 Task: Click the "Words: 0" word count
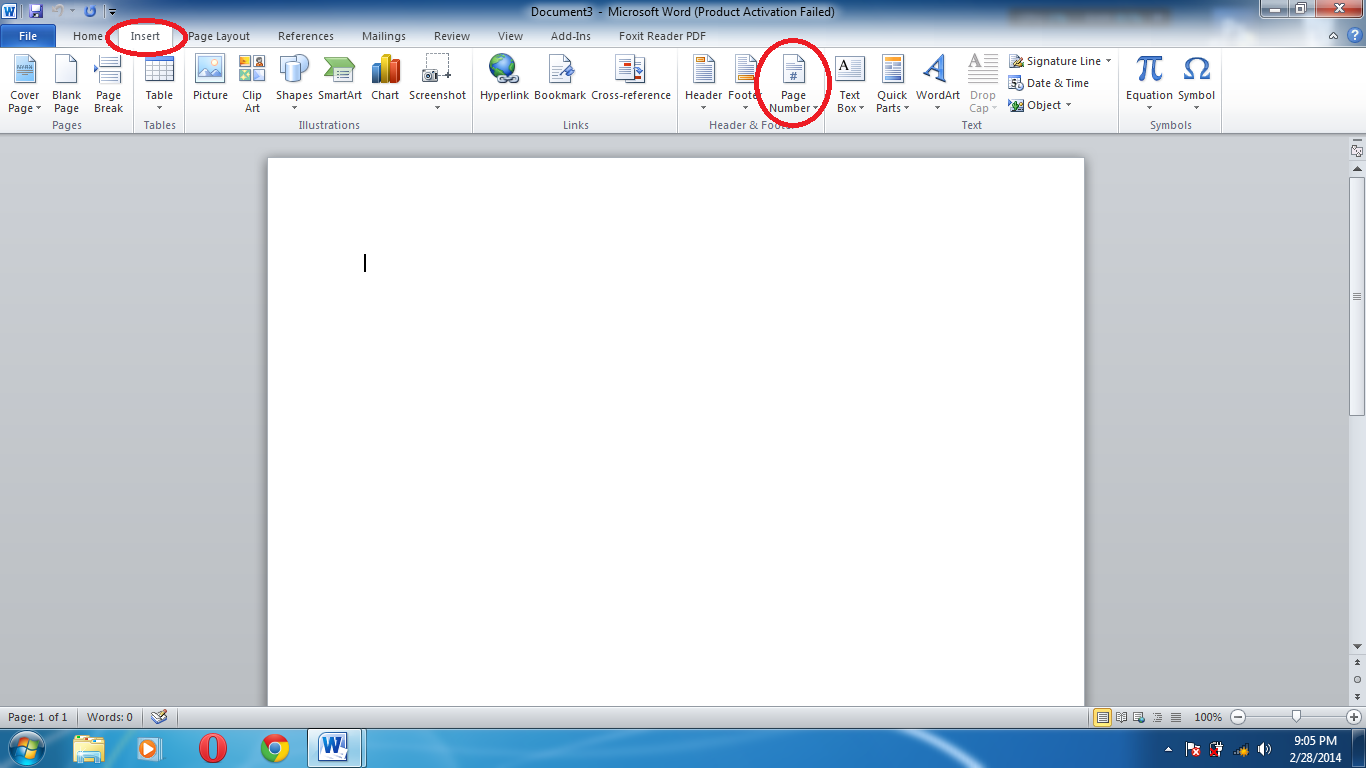(110, 717)
